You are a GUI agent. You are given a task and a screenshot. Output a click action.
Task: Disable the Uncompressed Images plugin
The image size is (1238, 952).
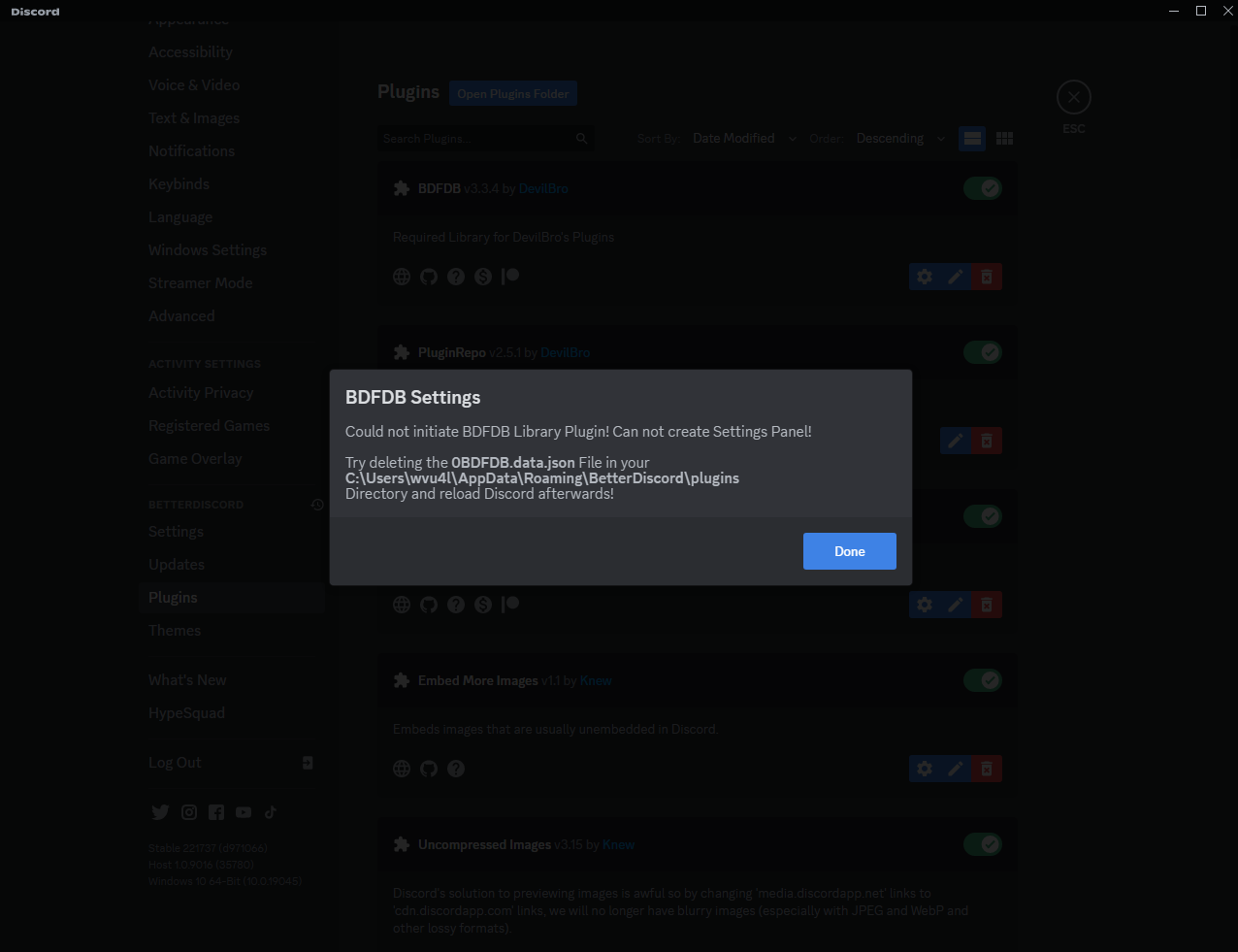(x=983, y=843)
